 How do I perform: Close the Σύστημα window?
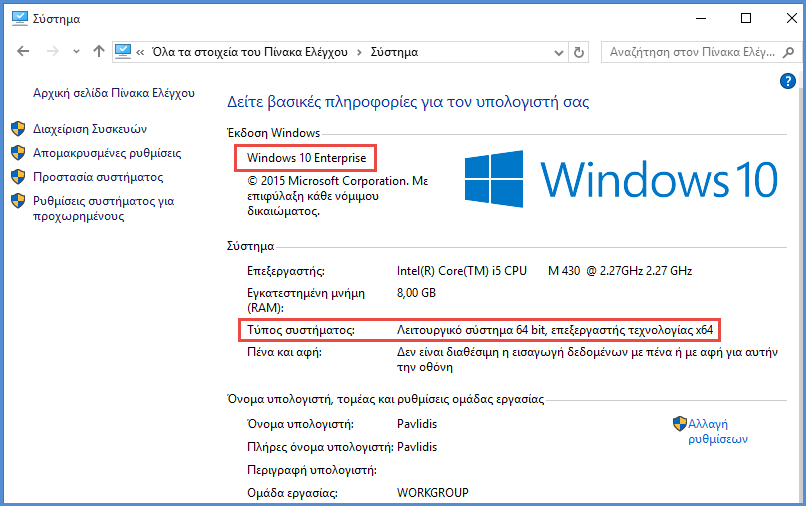[x=792, y=19]
